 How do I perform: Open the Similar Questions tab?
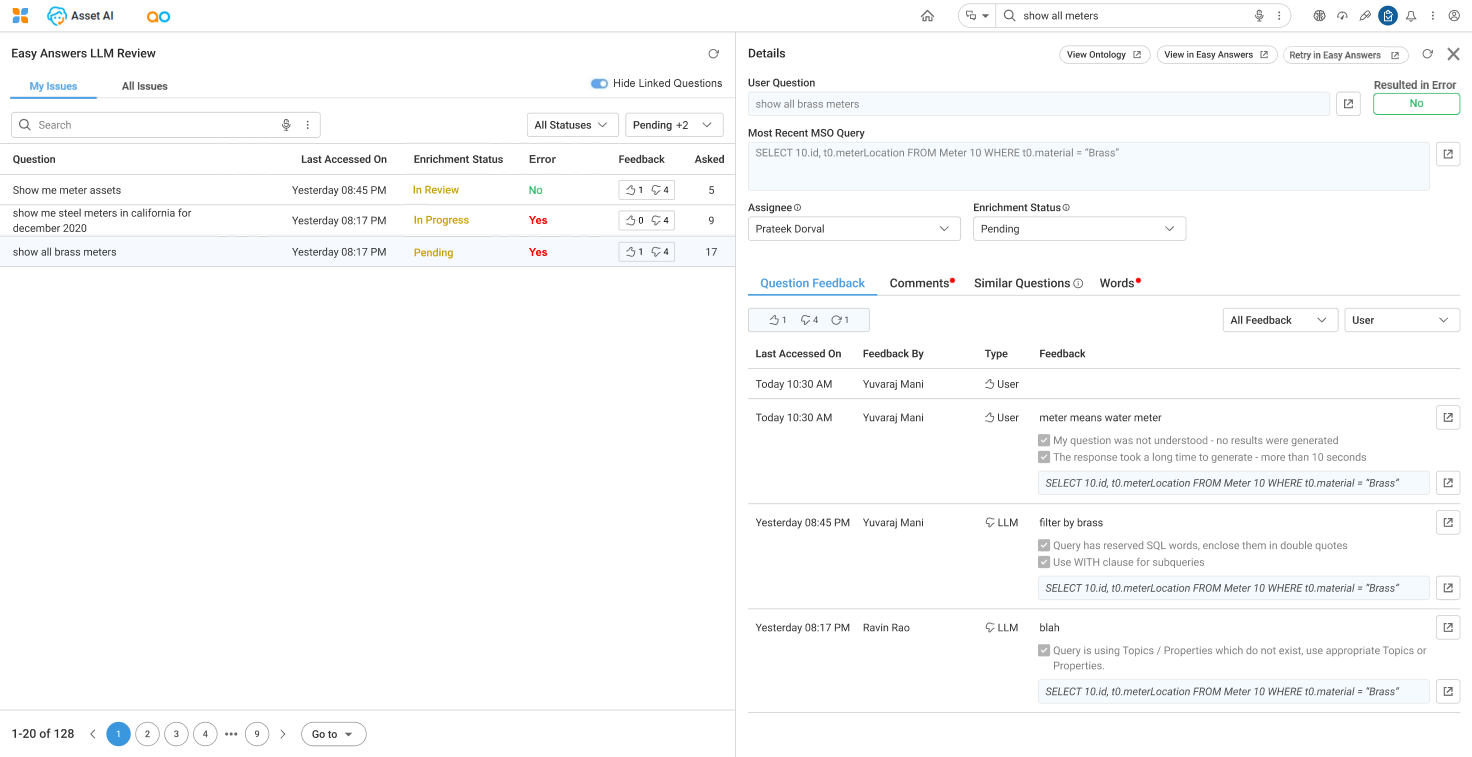1022,283
